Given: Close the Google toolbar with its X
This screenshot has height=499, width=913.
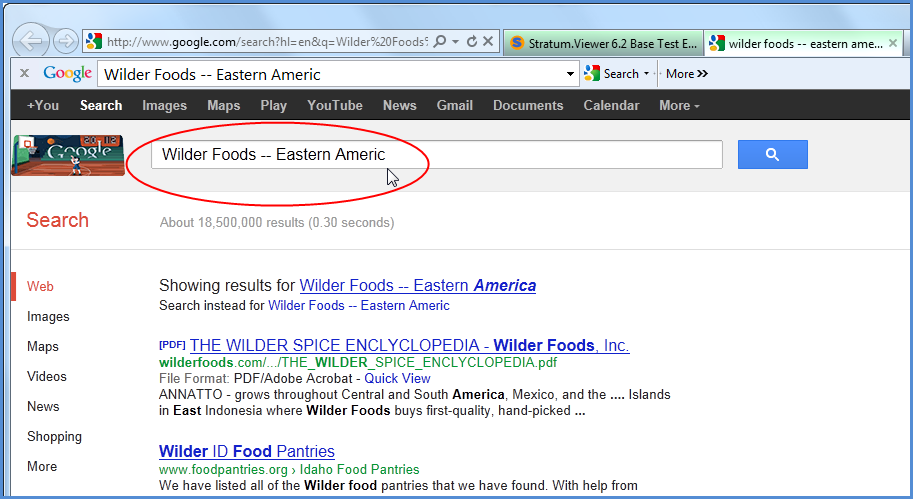Looking at the screenshot, I should (x=24, y=73).
